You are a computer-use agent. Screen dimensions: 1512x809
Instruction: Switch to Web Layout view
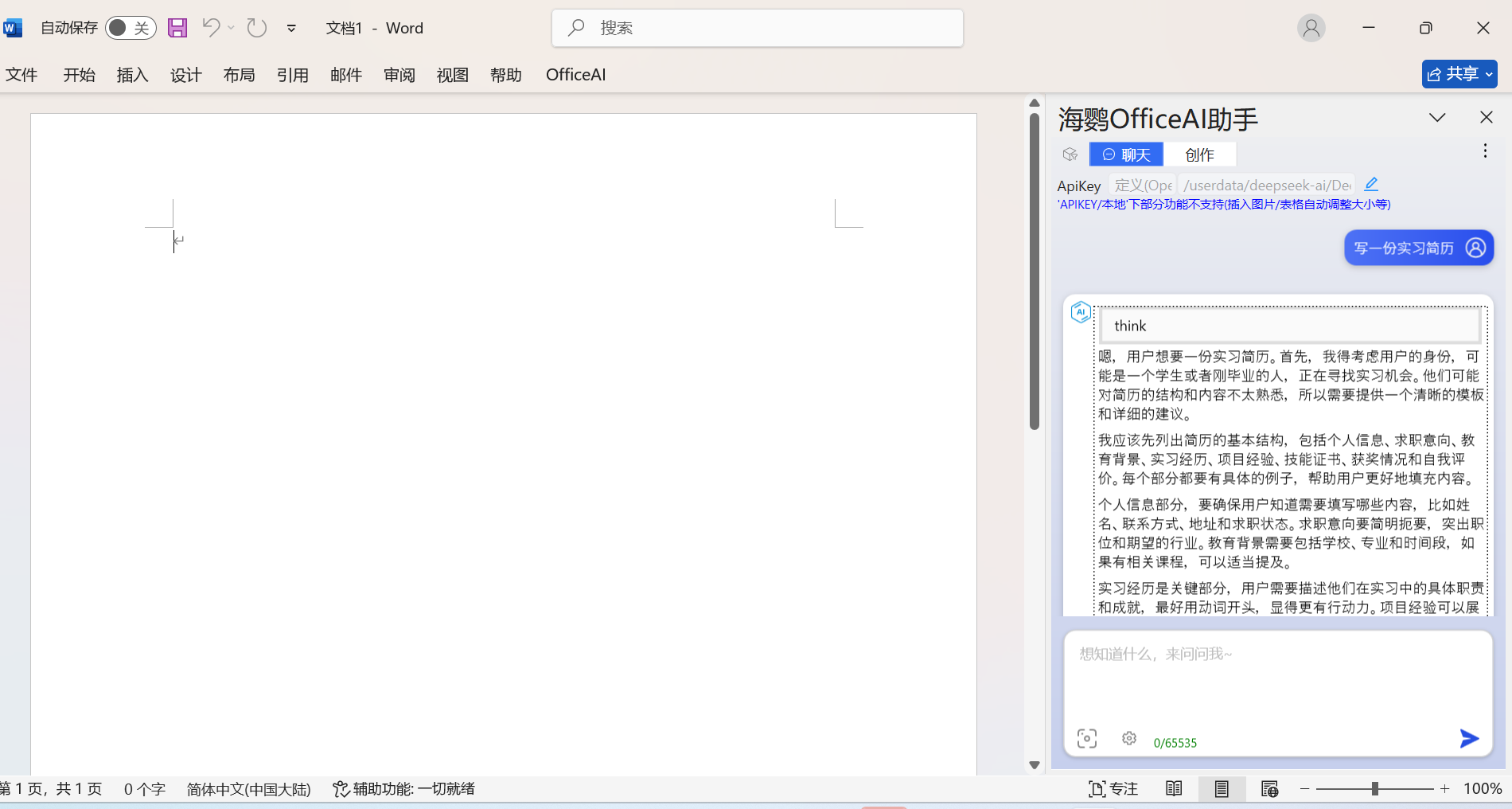(x=1269, y=788)
